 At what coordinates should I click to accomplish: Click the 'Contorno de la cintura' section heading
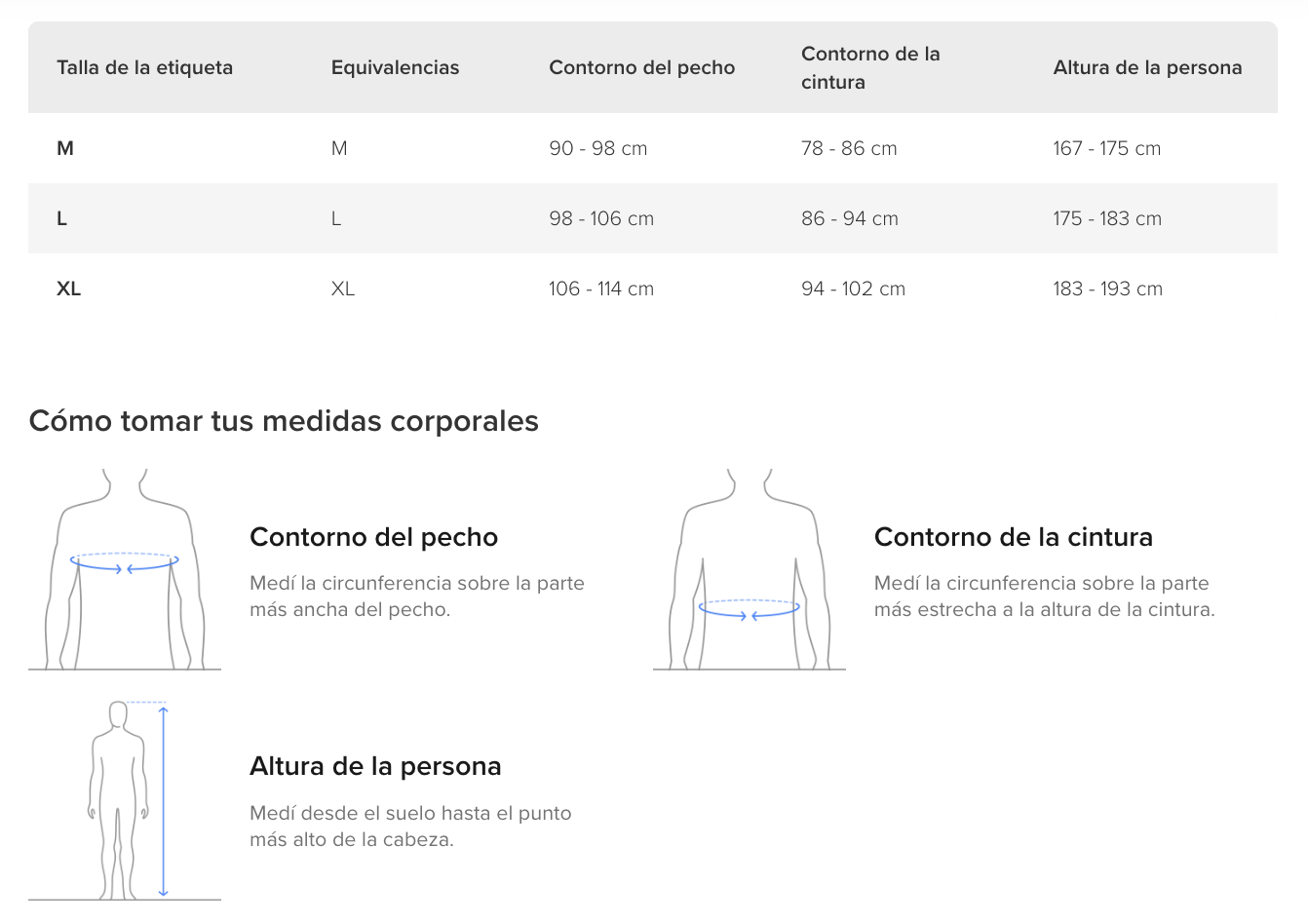pos(1013,537)
